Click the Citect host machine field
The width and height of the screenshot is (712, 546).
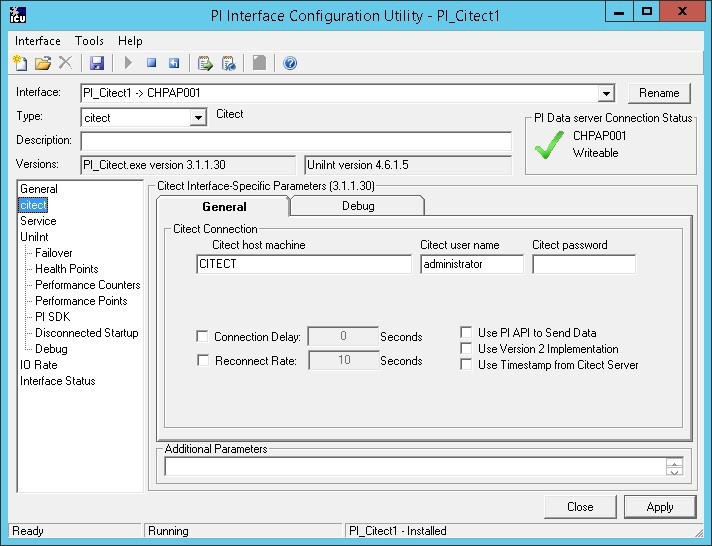tap(304, 264)
